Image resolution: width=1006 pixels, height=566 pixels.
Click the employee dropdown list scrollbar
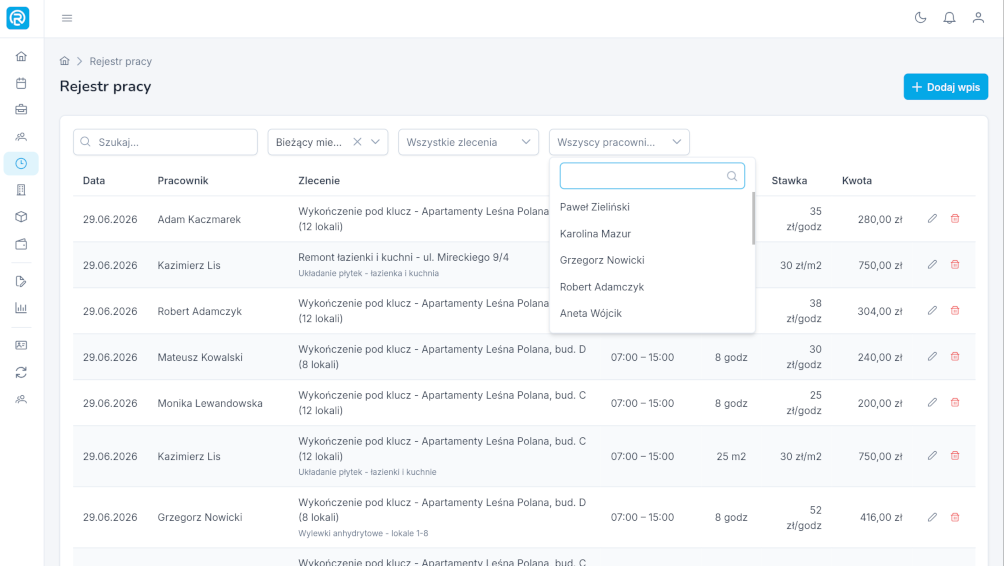pyautogui.click(x=753, y=218)
